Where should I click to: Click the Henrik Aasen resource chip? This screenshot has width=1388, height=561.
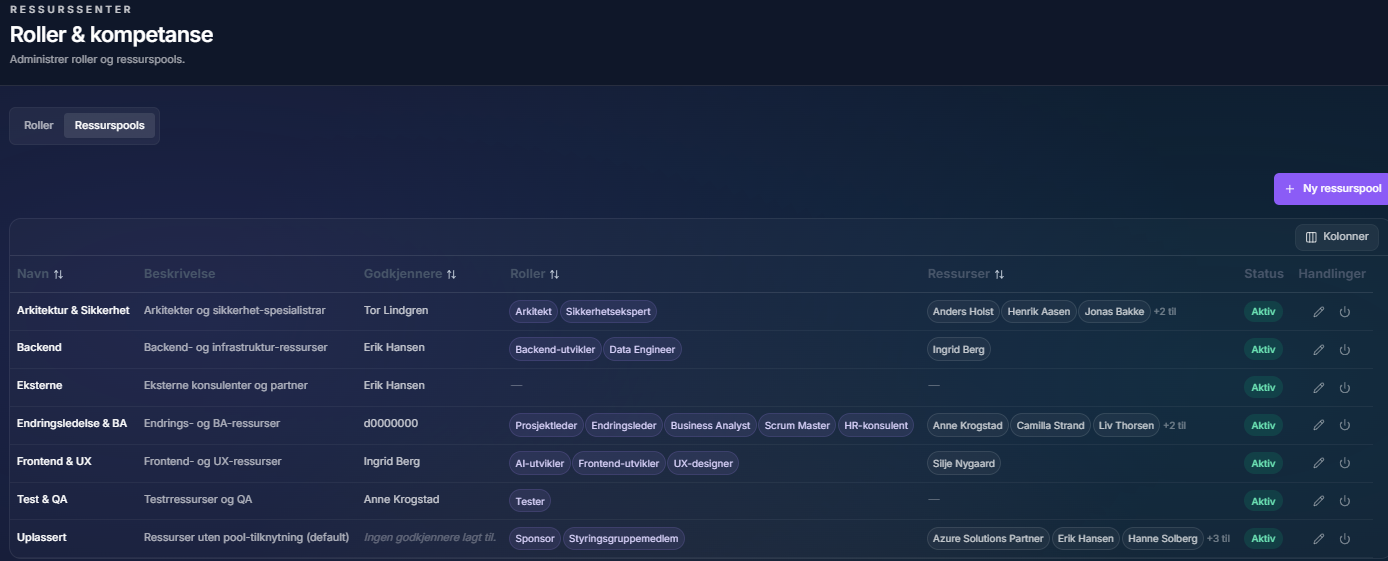tap(1039, 312)
